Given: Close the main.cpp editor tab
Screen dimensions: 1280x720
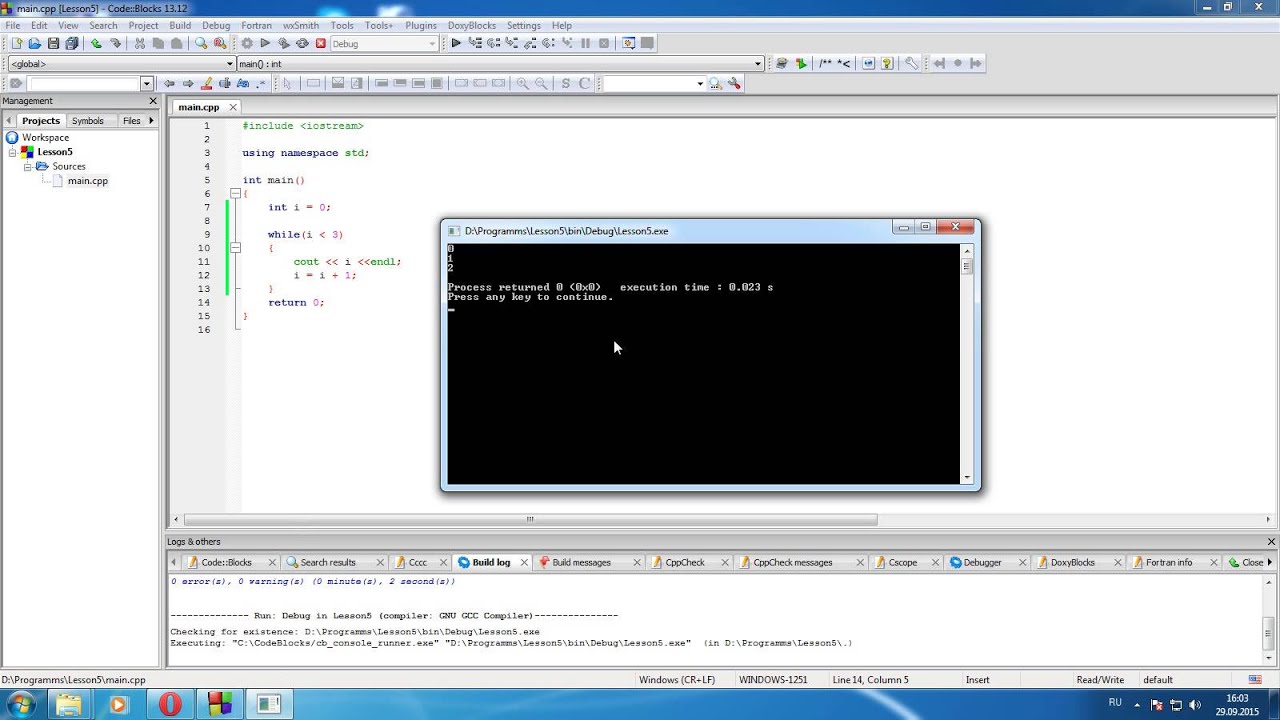Looking at the screenshot, I should 233,107.
